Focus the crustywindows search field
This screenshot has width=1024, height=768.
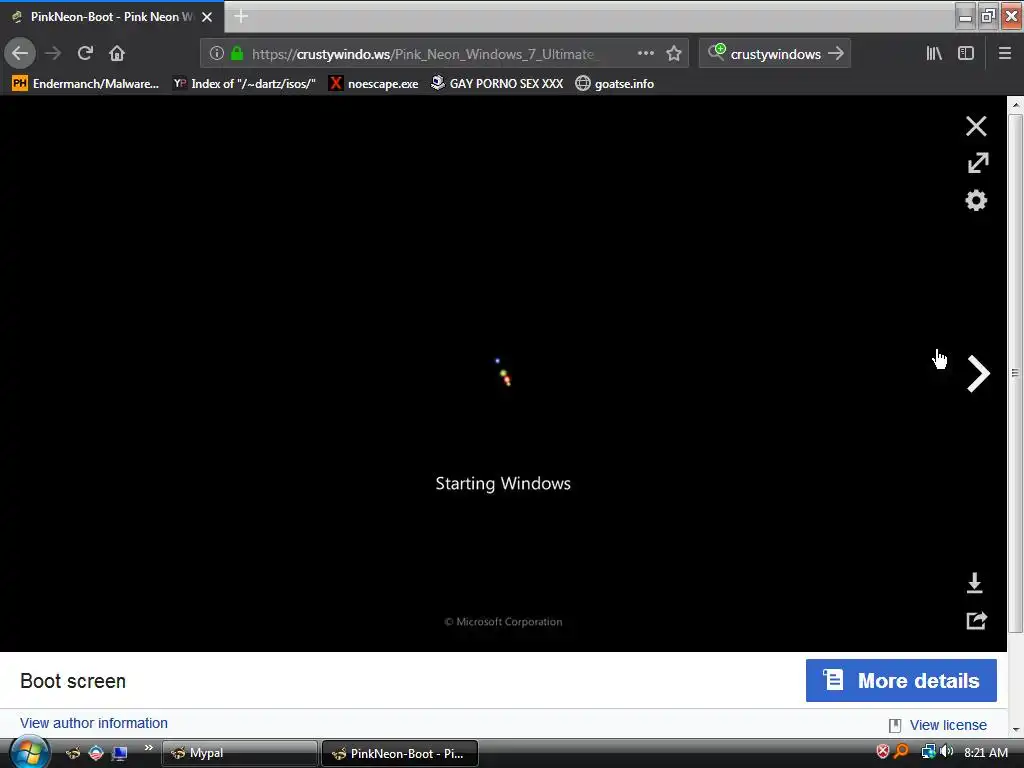(775, 54)
